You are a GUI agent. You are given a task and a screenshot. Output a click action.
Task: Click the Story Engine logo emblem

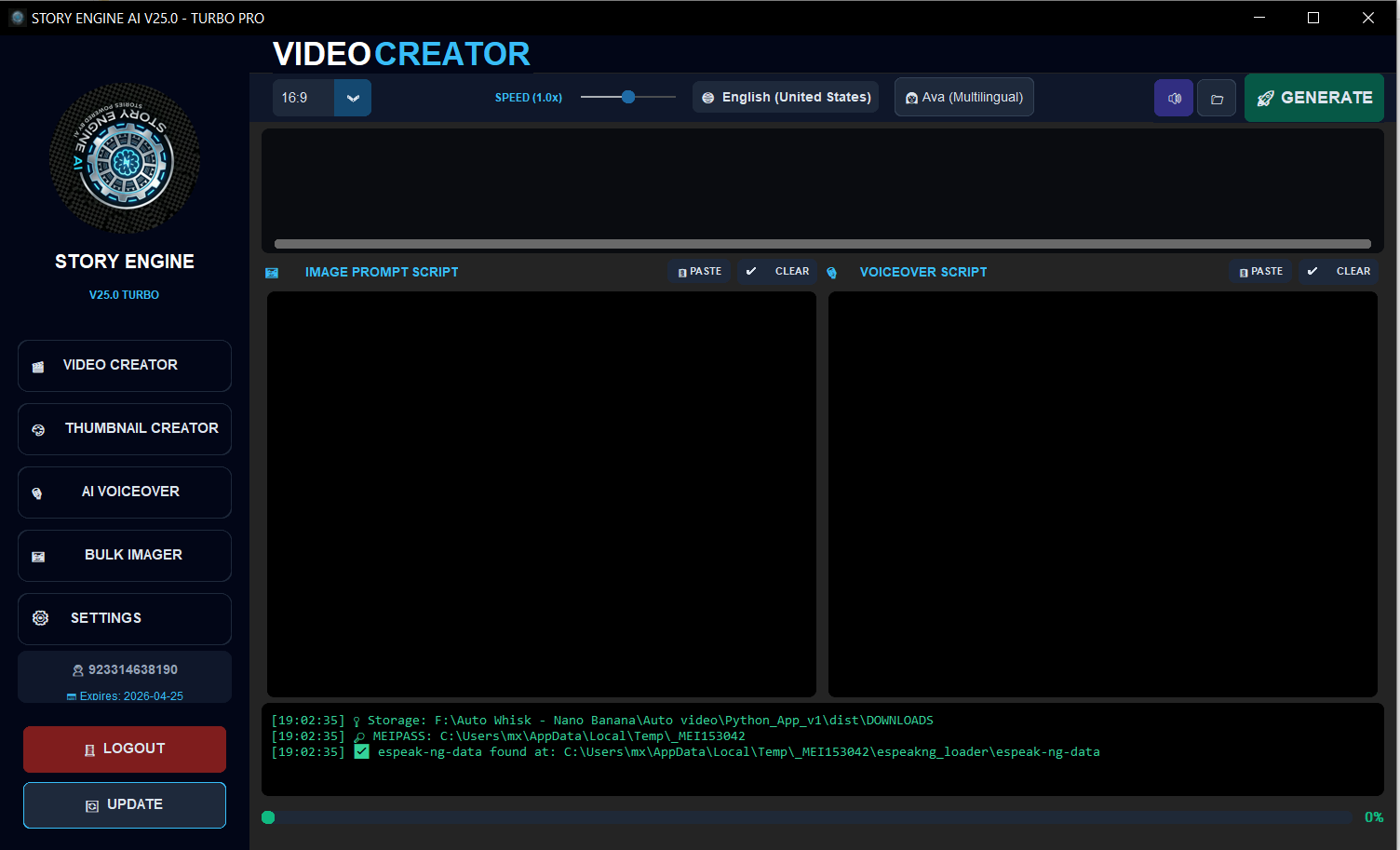point(124,158)
